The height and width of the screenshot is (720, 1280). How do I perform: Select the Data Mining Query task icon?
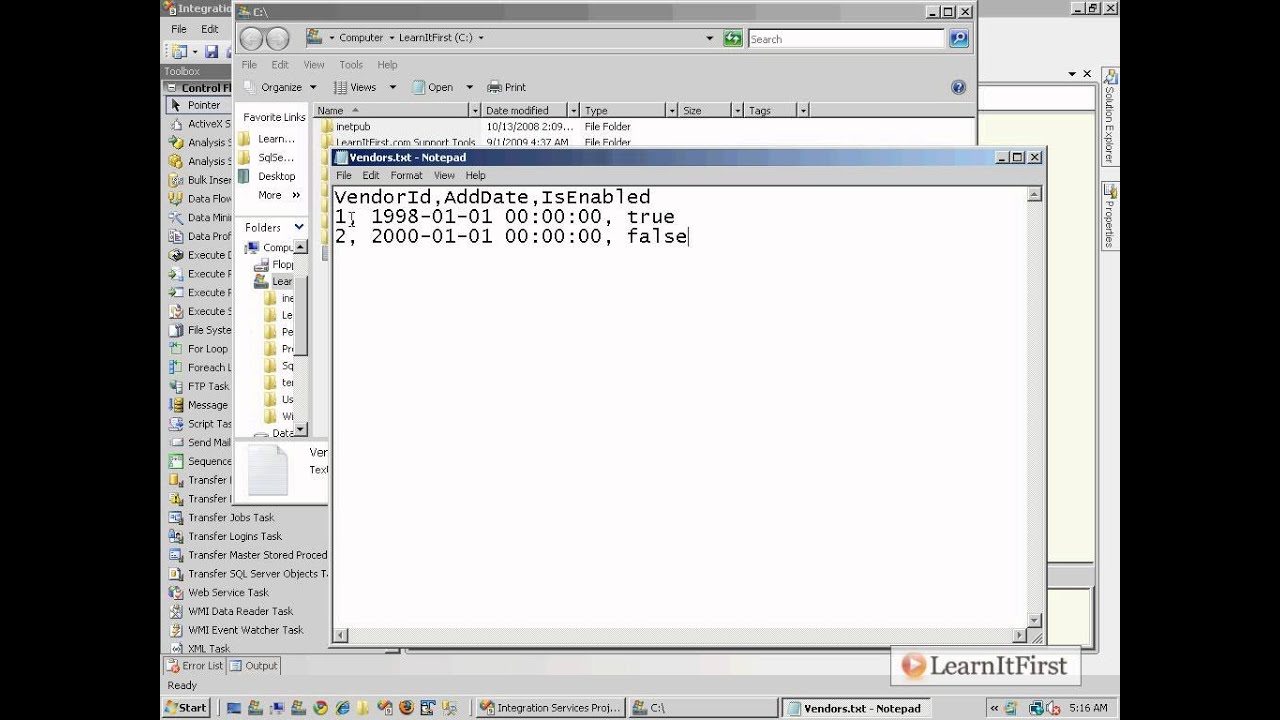(x=176, y=217)
